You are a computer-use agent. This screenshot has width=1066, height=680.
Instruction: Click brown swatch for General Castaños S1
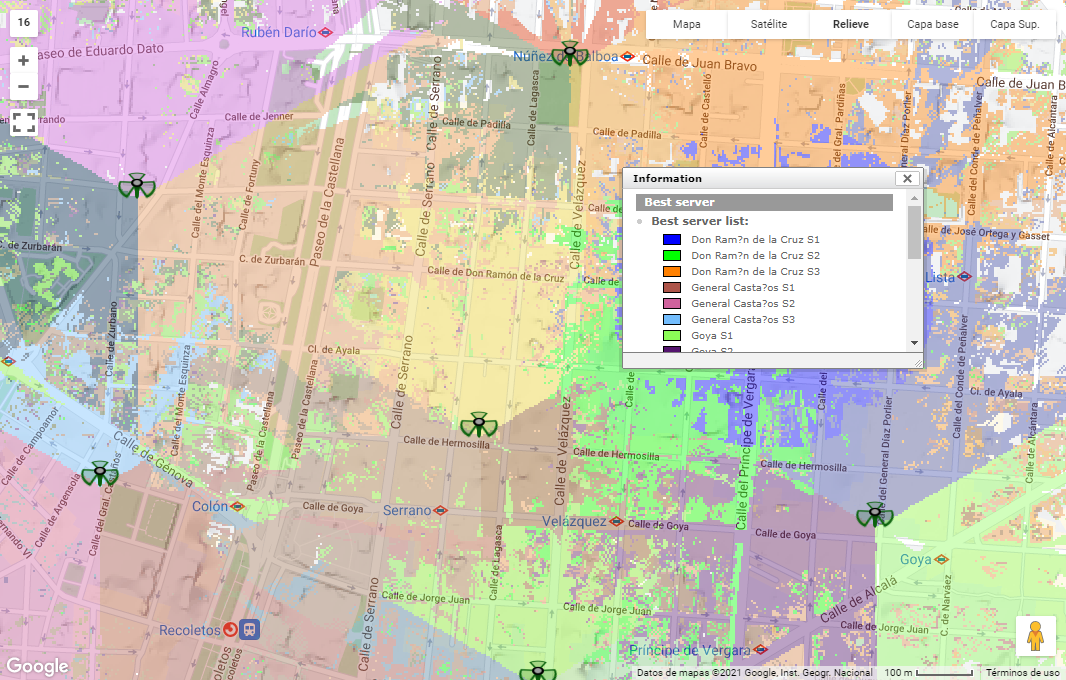(x=672, y=288)
